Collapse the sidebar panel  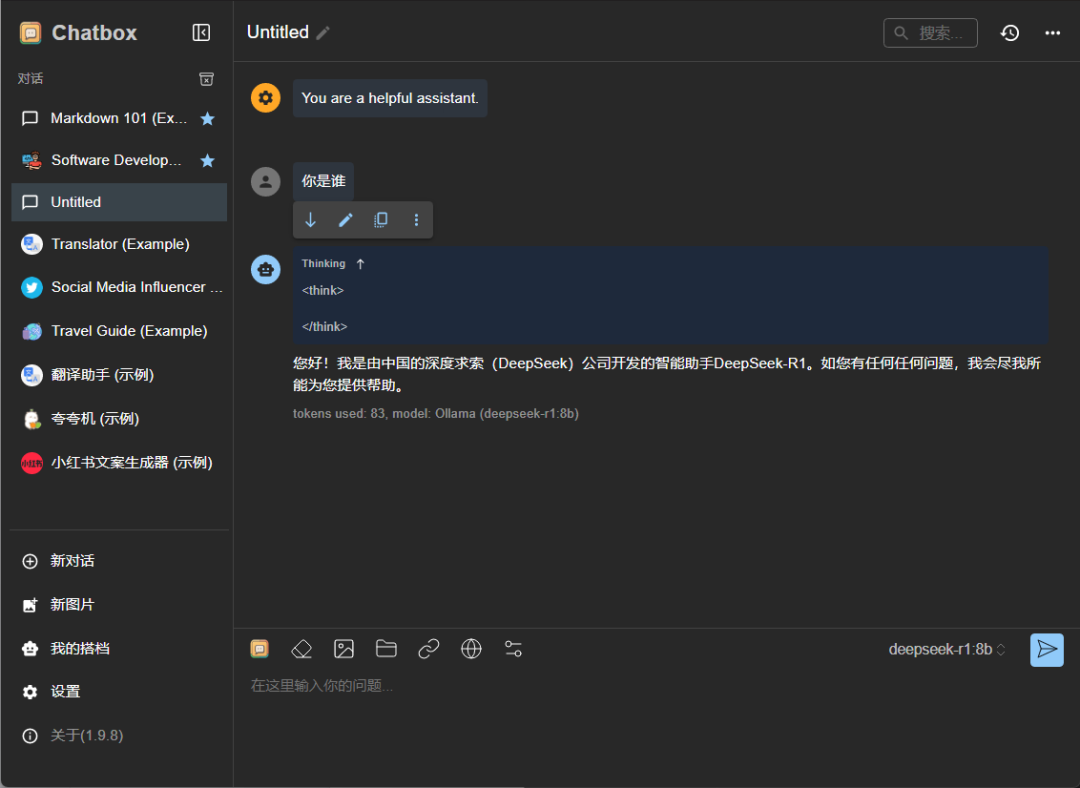pyautogui.click(x=201, y=32)
